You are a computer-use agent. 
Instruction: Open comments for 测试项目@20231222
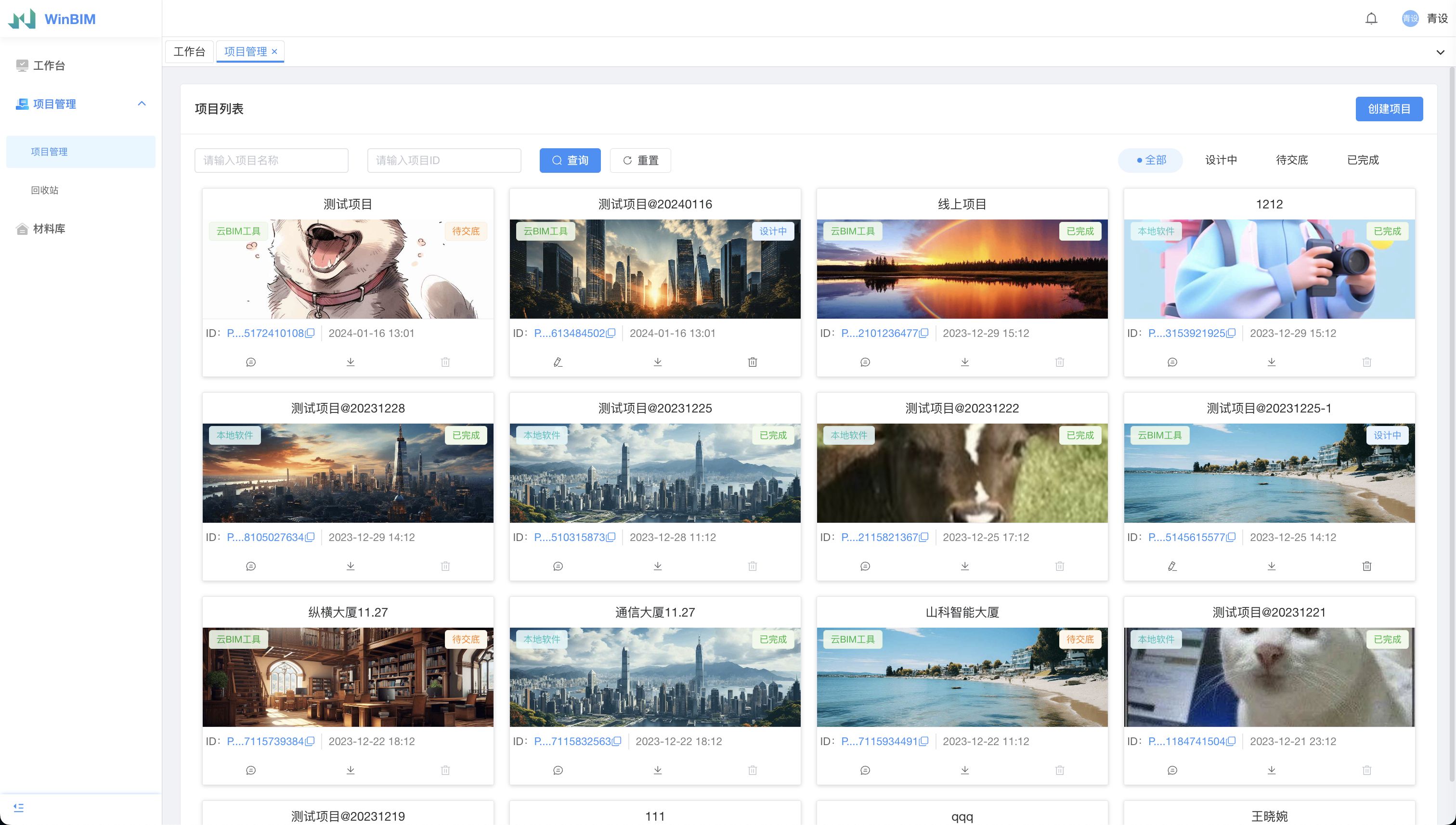[865, 566]
